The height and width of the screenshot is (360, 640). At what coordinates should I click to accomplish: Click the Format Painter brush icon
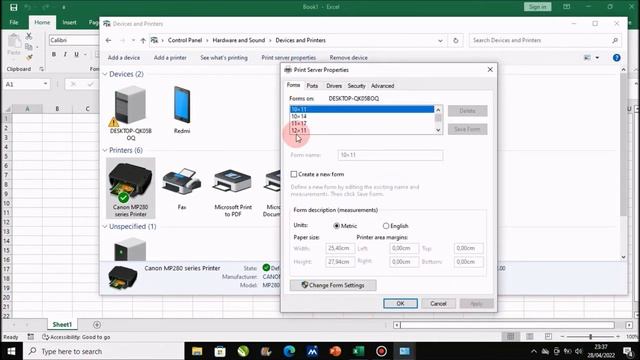[29, 58]
